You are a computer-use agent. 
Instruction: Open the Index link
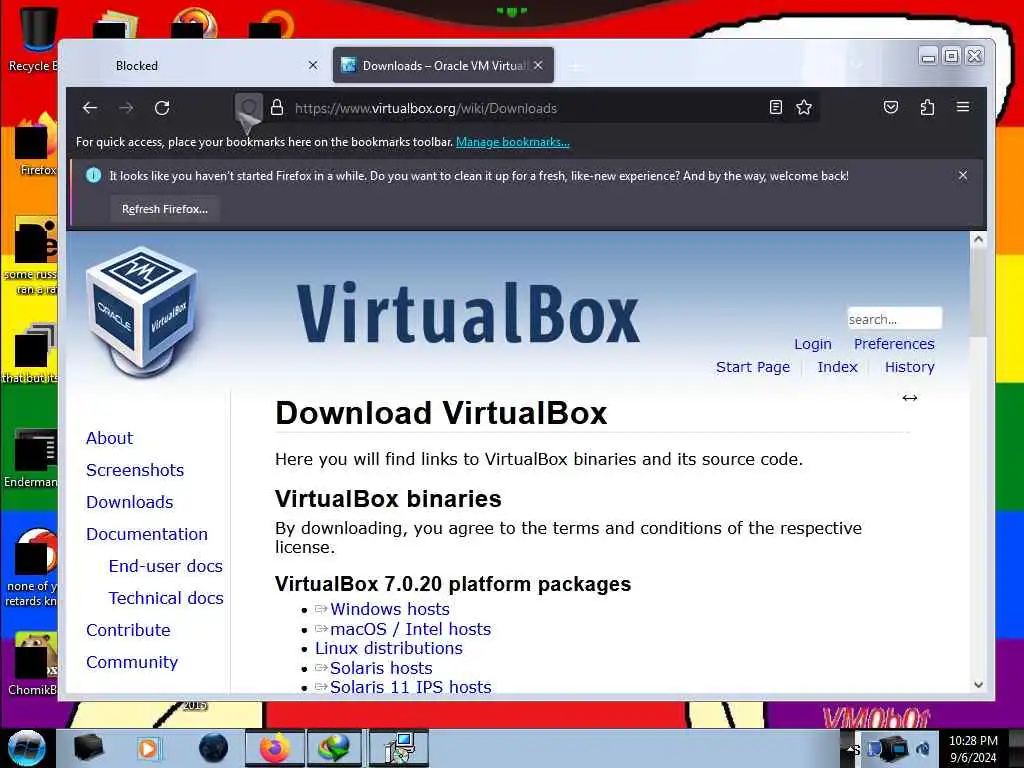click(x=837, y=367)
